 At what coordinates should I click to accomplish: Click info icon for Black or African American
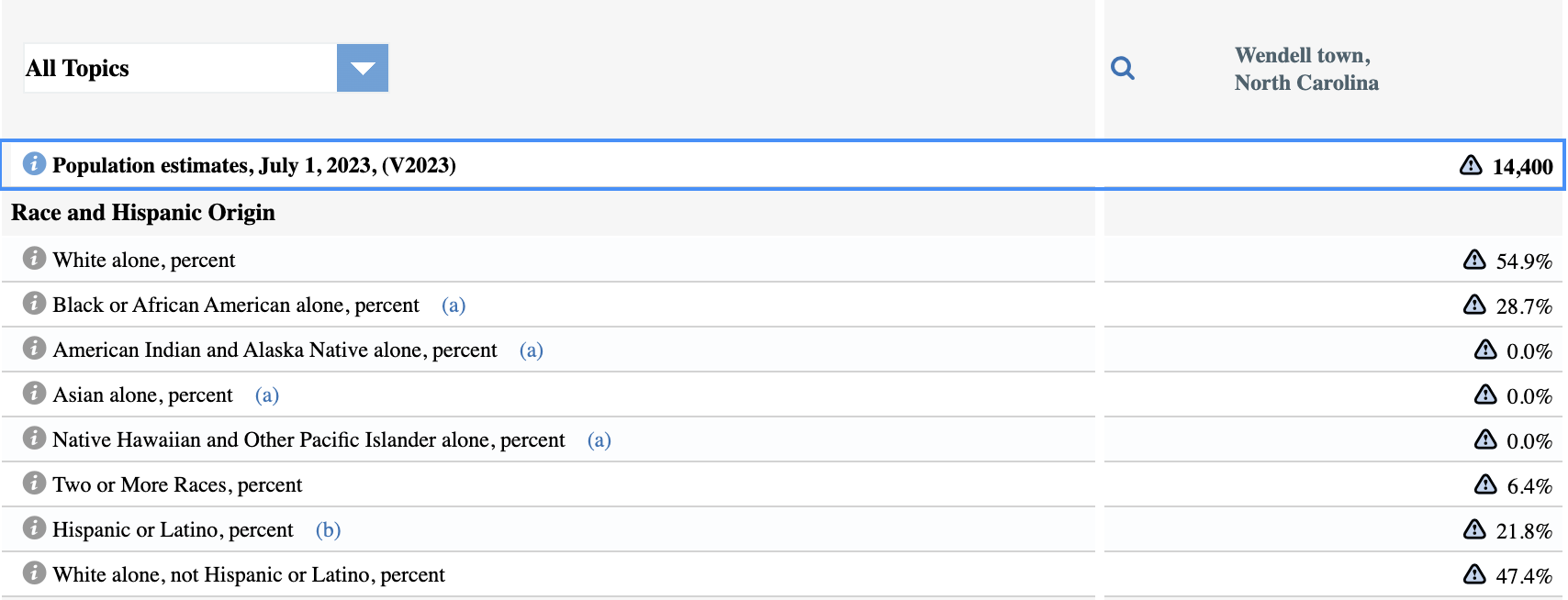click(34, 304)
